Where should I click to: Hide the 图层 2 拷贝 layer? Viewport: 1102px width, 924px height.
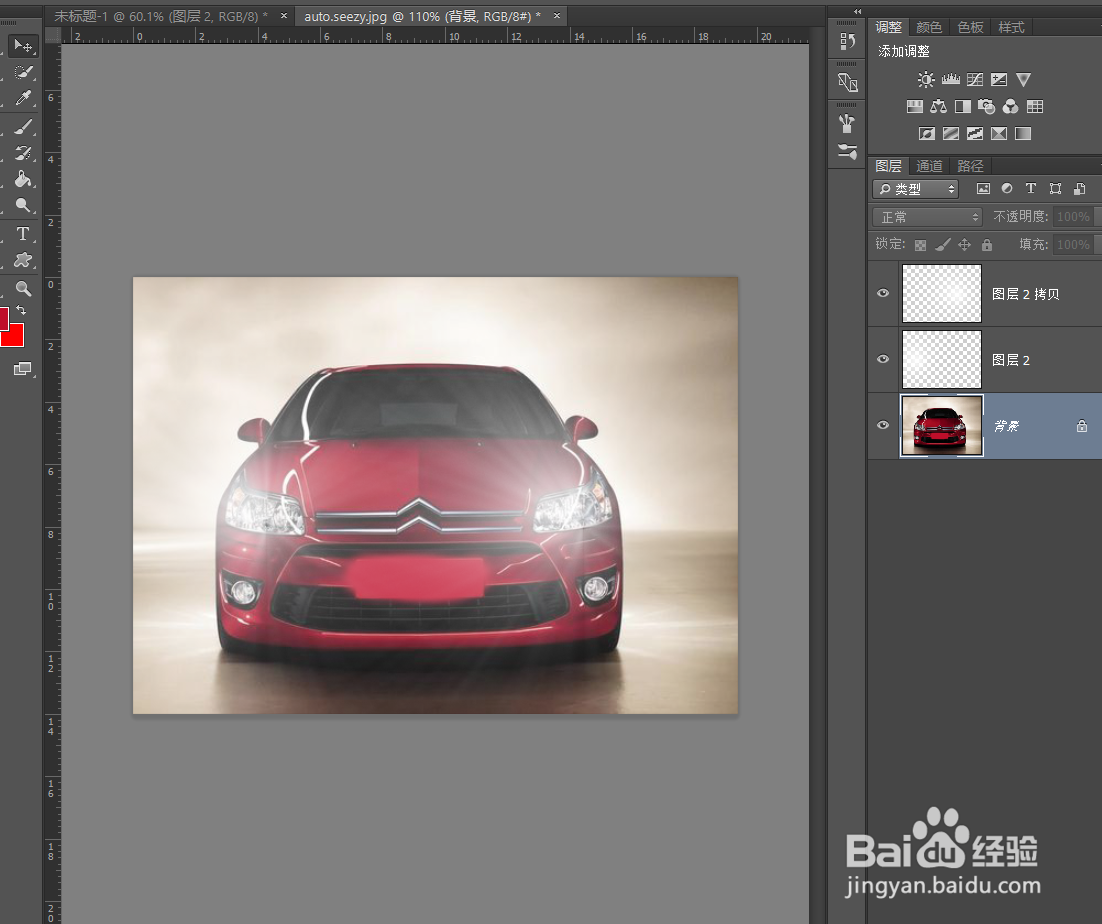click(x=883, y=293)
